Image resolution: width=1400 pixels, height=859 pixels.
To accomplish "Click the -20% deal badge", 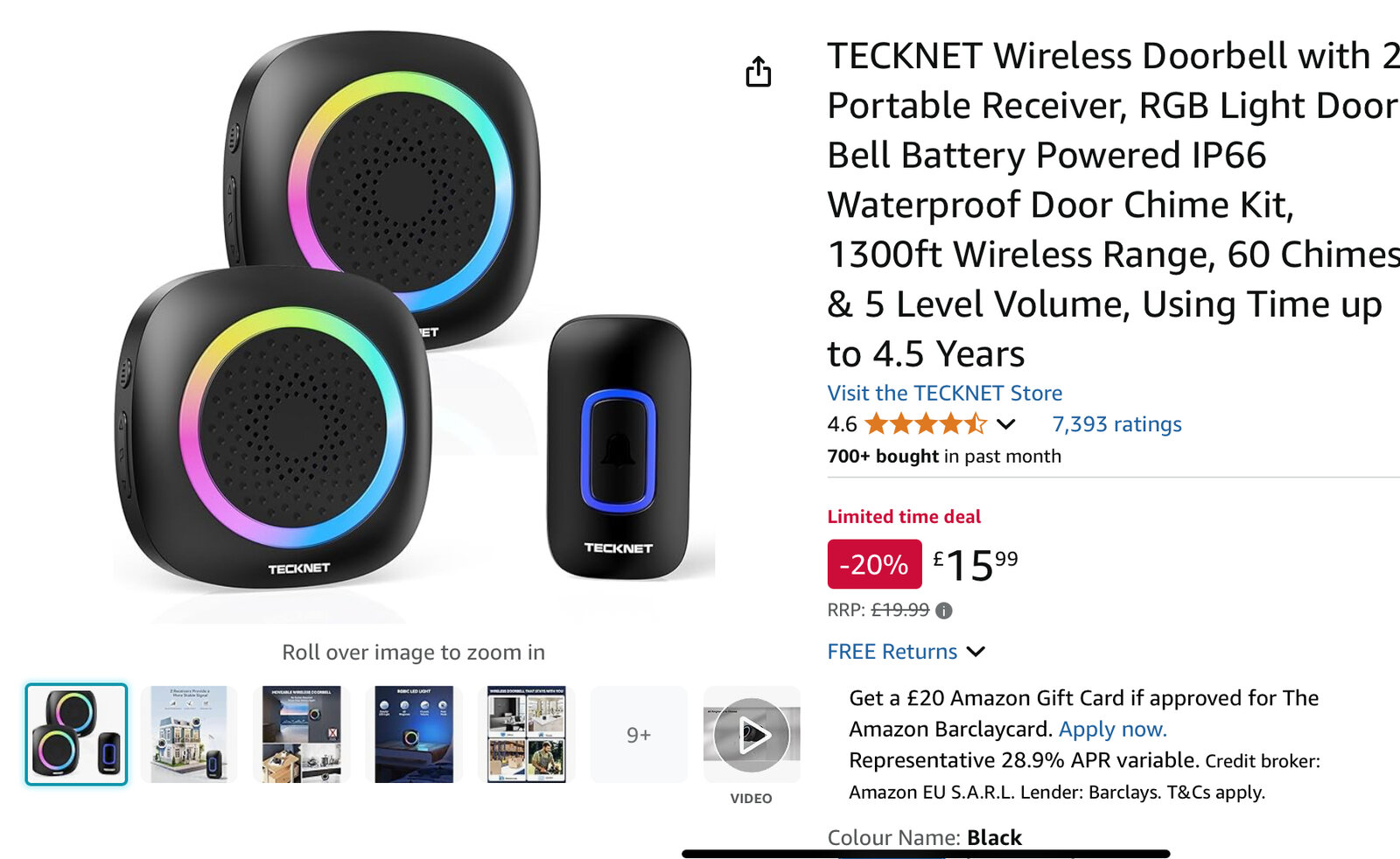I will click(x=873, y=564).
